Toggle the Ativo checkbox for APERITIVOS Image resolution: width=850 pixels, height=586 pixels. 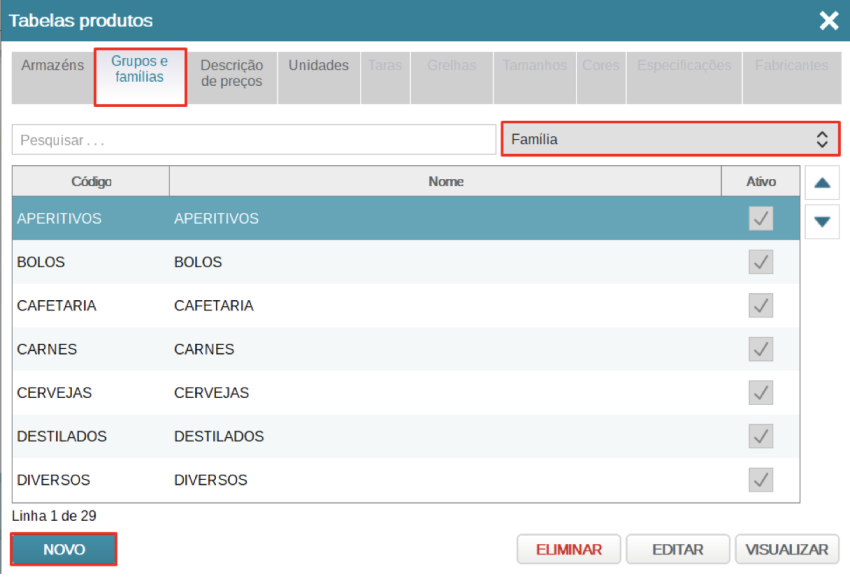pos(761,219)
